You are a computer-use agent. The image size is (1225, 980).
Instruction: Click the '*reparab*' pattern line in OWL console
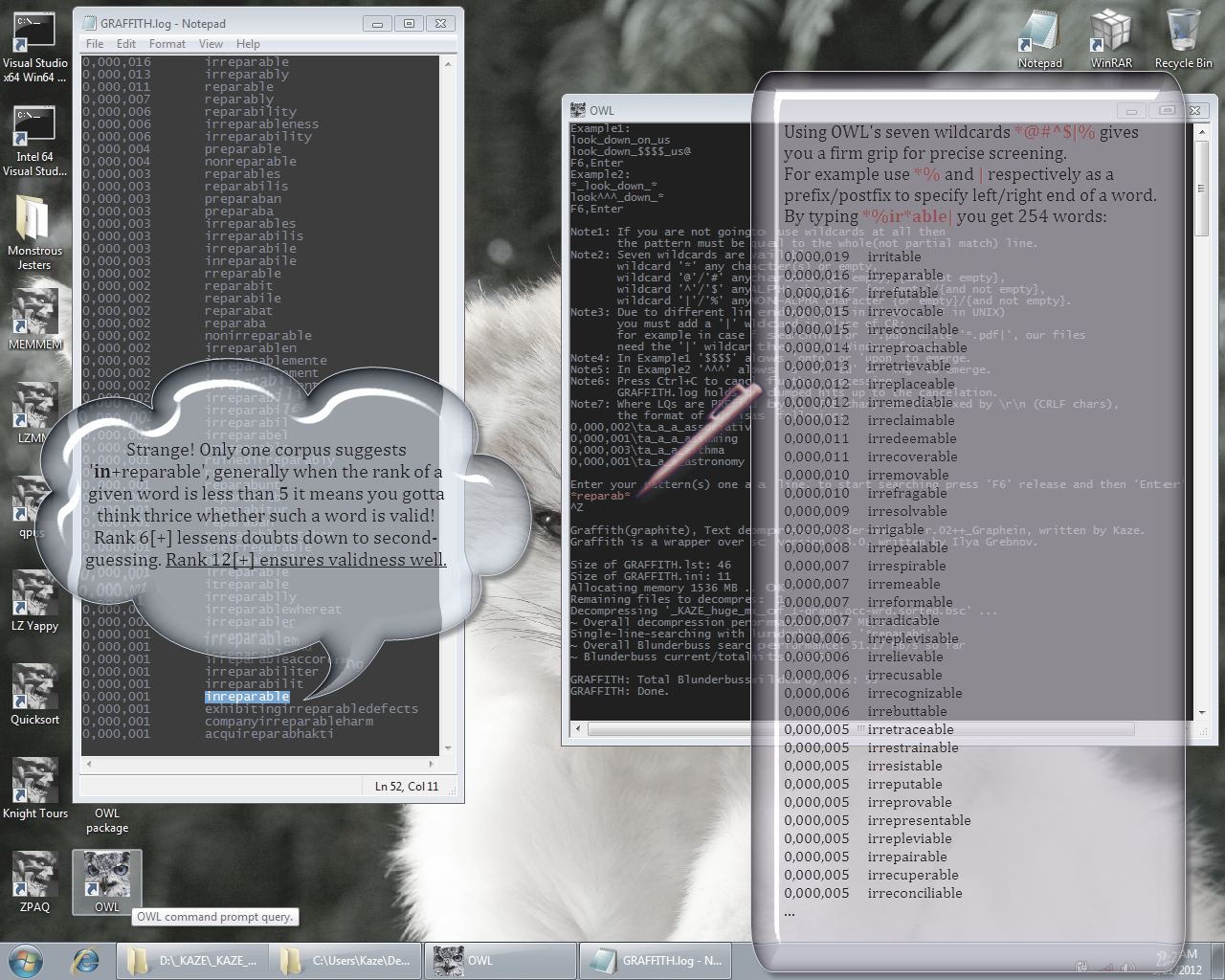[600, 496]
